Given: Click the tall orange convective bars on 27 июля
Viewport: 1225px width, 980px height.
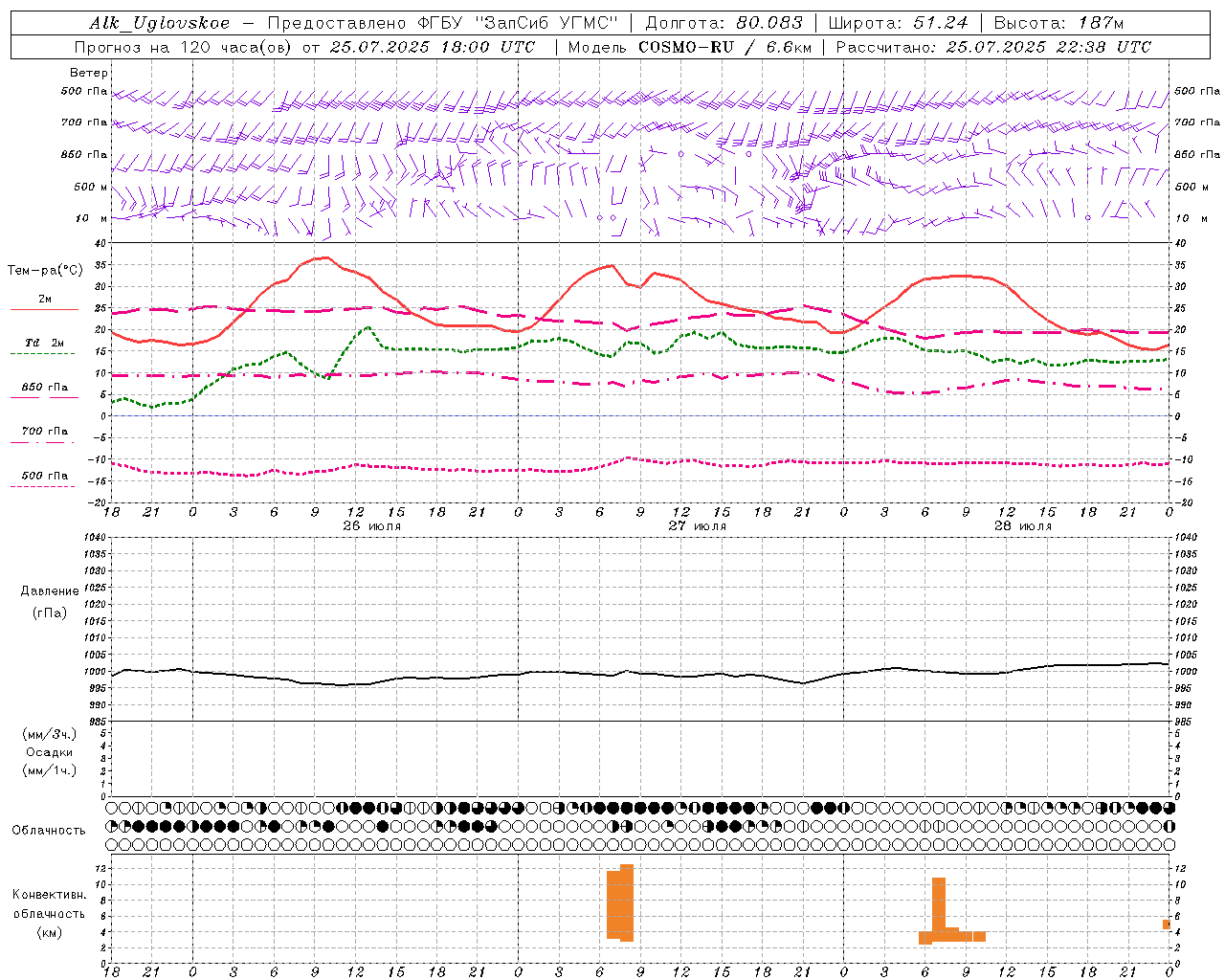Looking at the screenshot, I should click(x=620, y=904).
